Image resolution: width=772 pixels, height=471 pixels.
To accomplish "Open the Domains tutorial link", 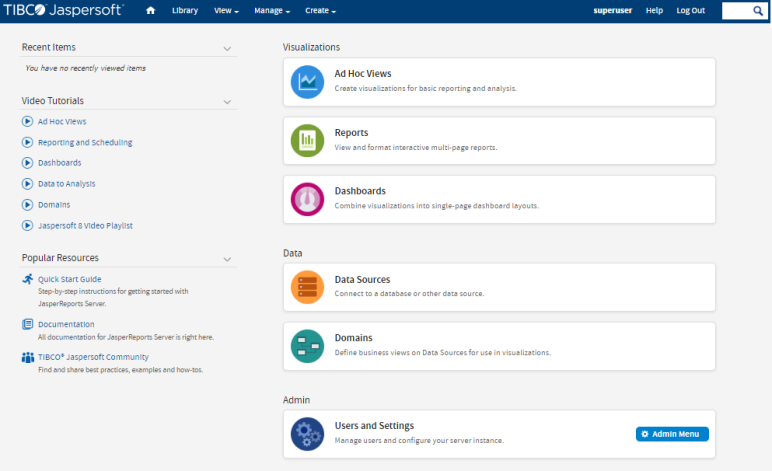I will (54, 205).
